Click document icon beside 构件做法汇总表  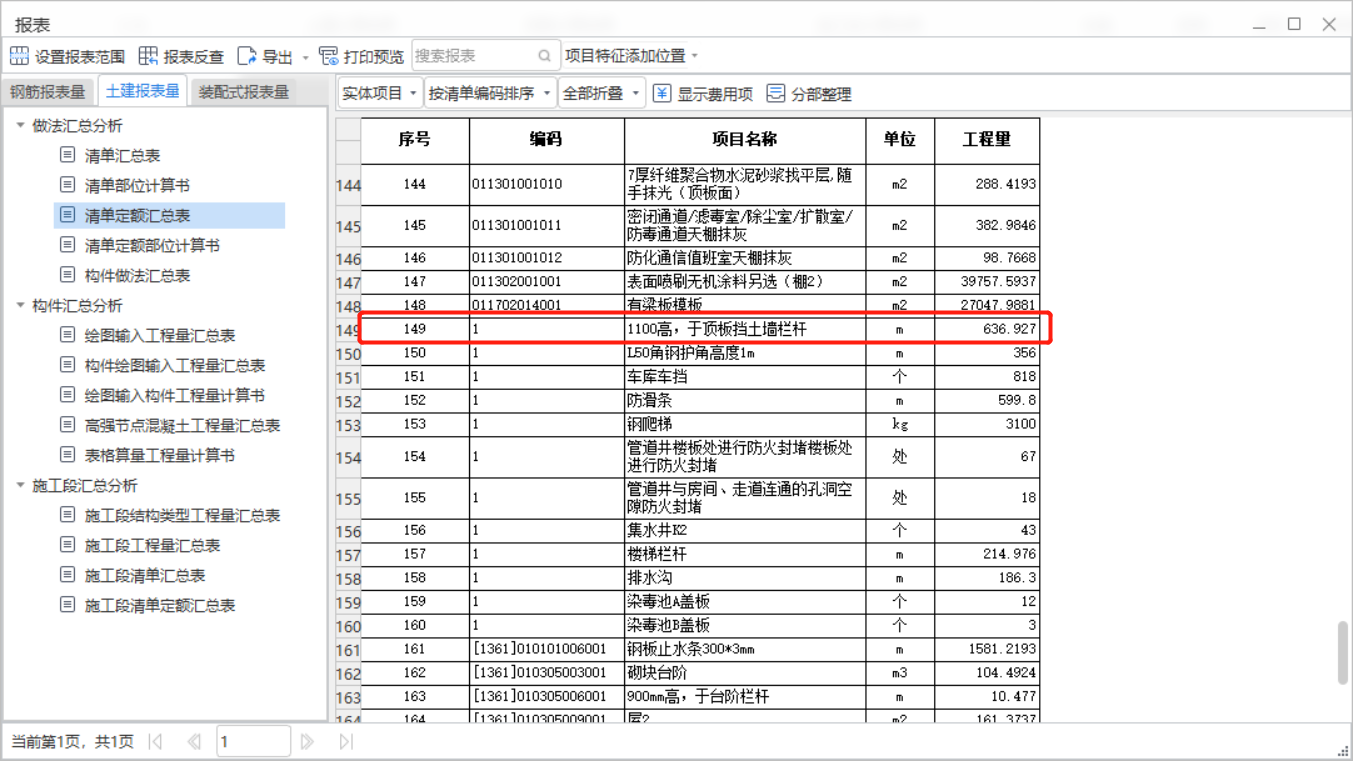point(67,275)
